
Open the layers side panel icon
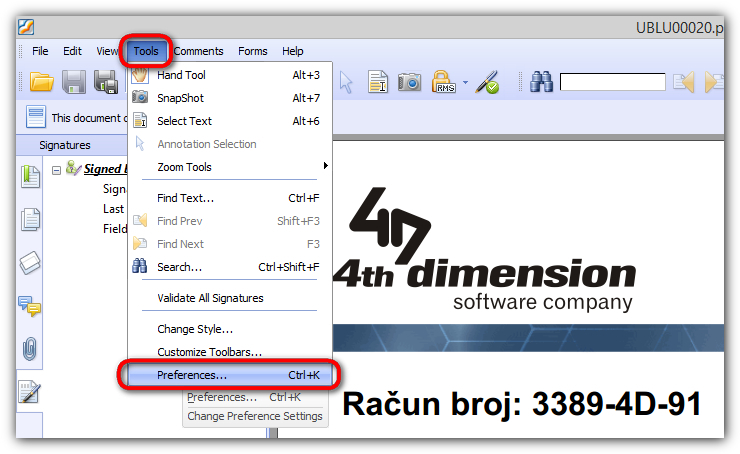(30, 263)
